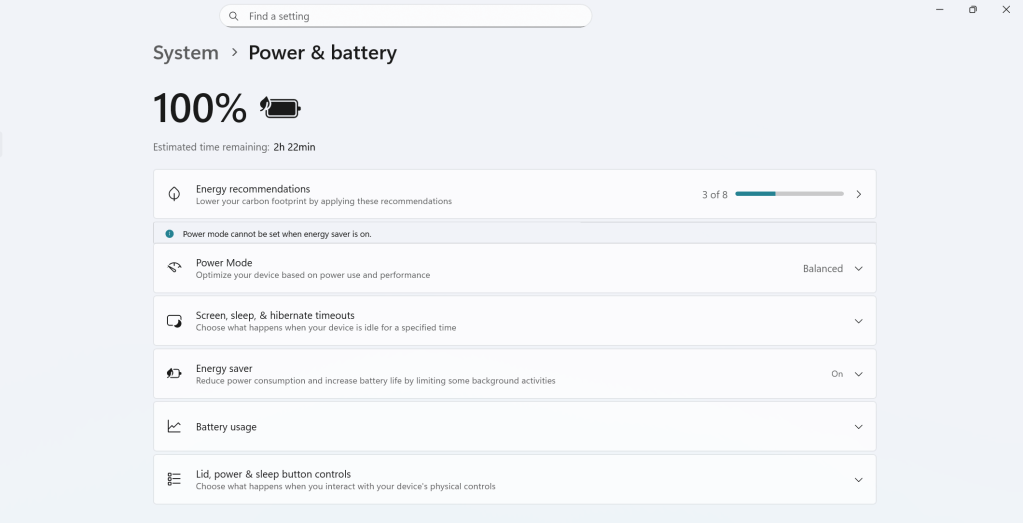The width and height of the screenshot is (1023, 523).
Task: Focus the Find a setting search box
Action: coord(406,16)
